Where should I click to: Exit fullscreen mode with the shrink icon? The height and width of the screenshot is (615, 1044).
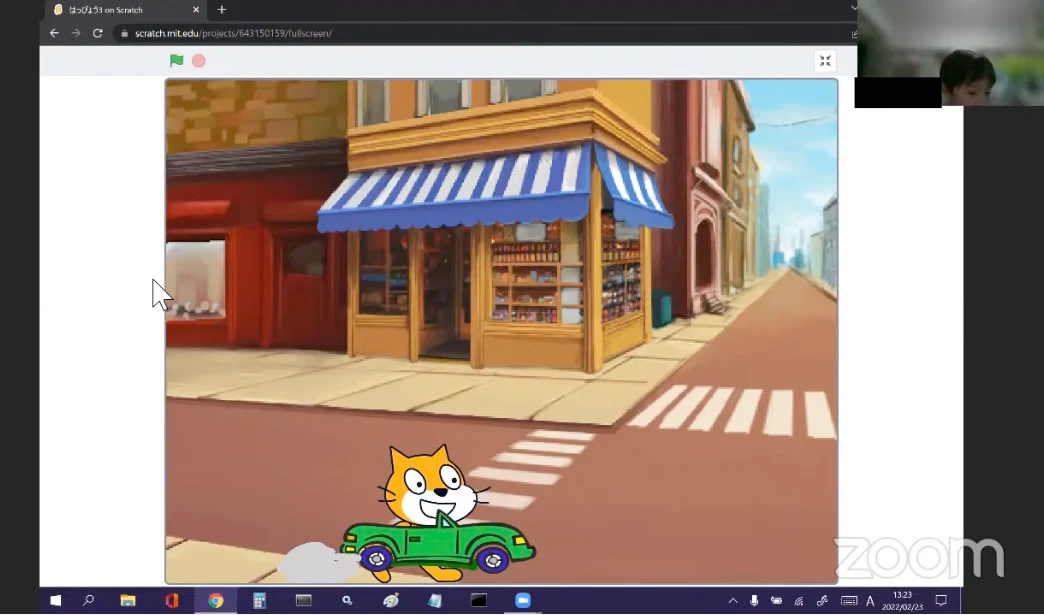click(825, 61)
